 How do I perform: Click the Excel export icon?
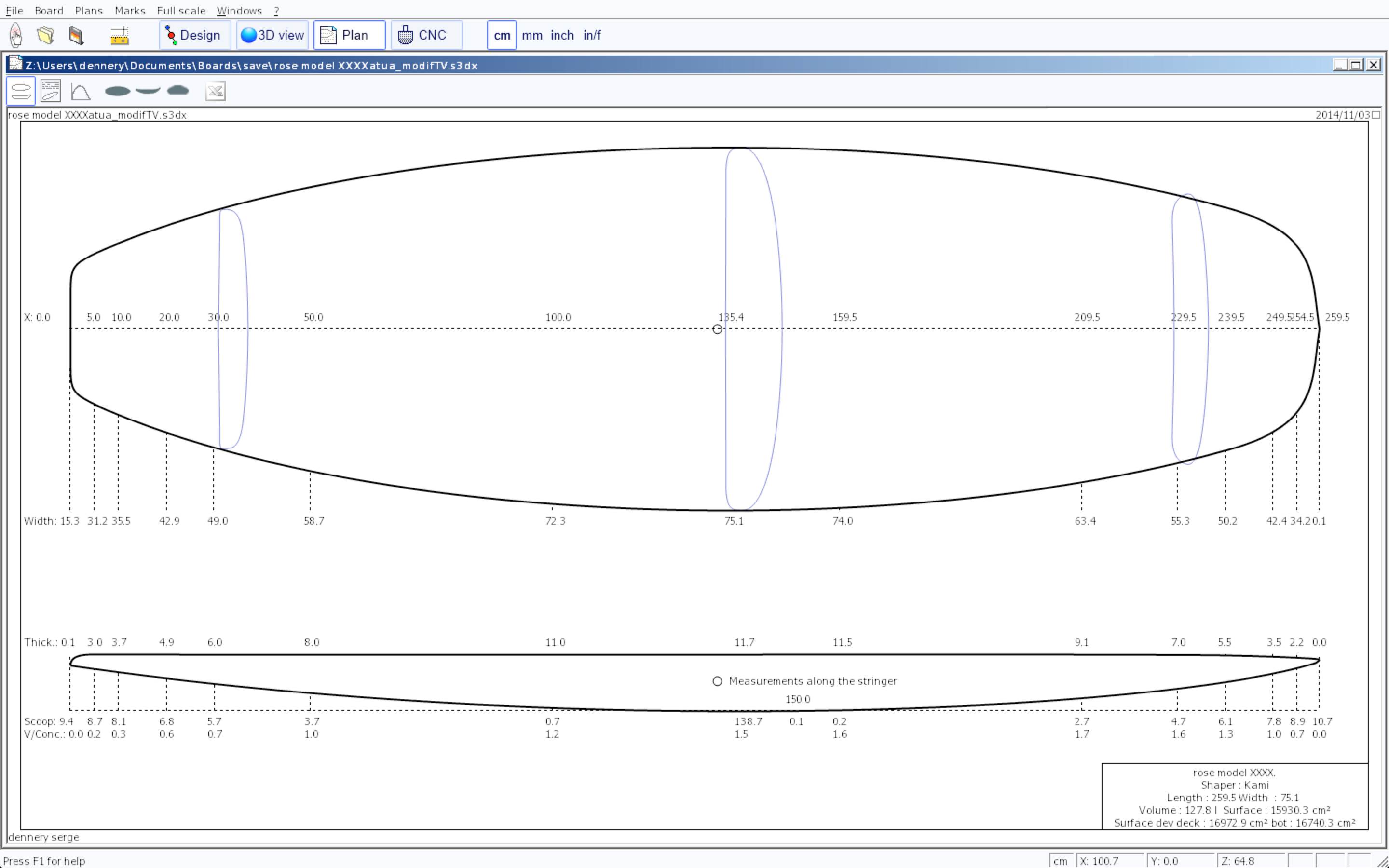tap(215, 91)
